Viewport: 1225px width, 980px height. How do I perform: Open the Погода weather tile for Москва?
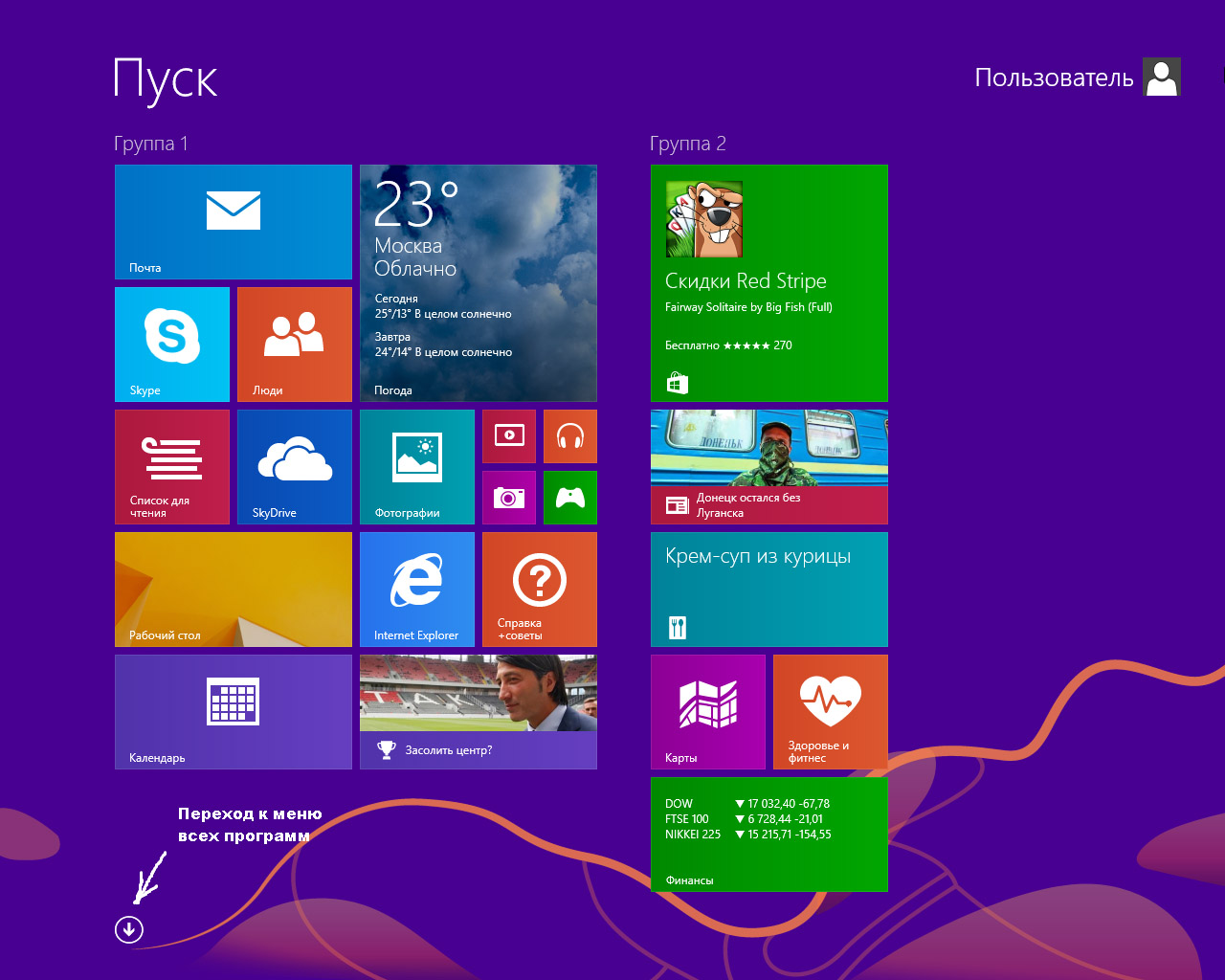click(x=479, y=283)
